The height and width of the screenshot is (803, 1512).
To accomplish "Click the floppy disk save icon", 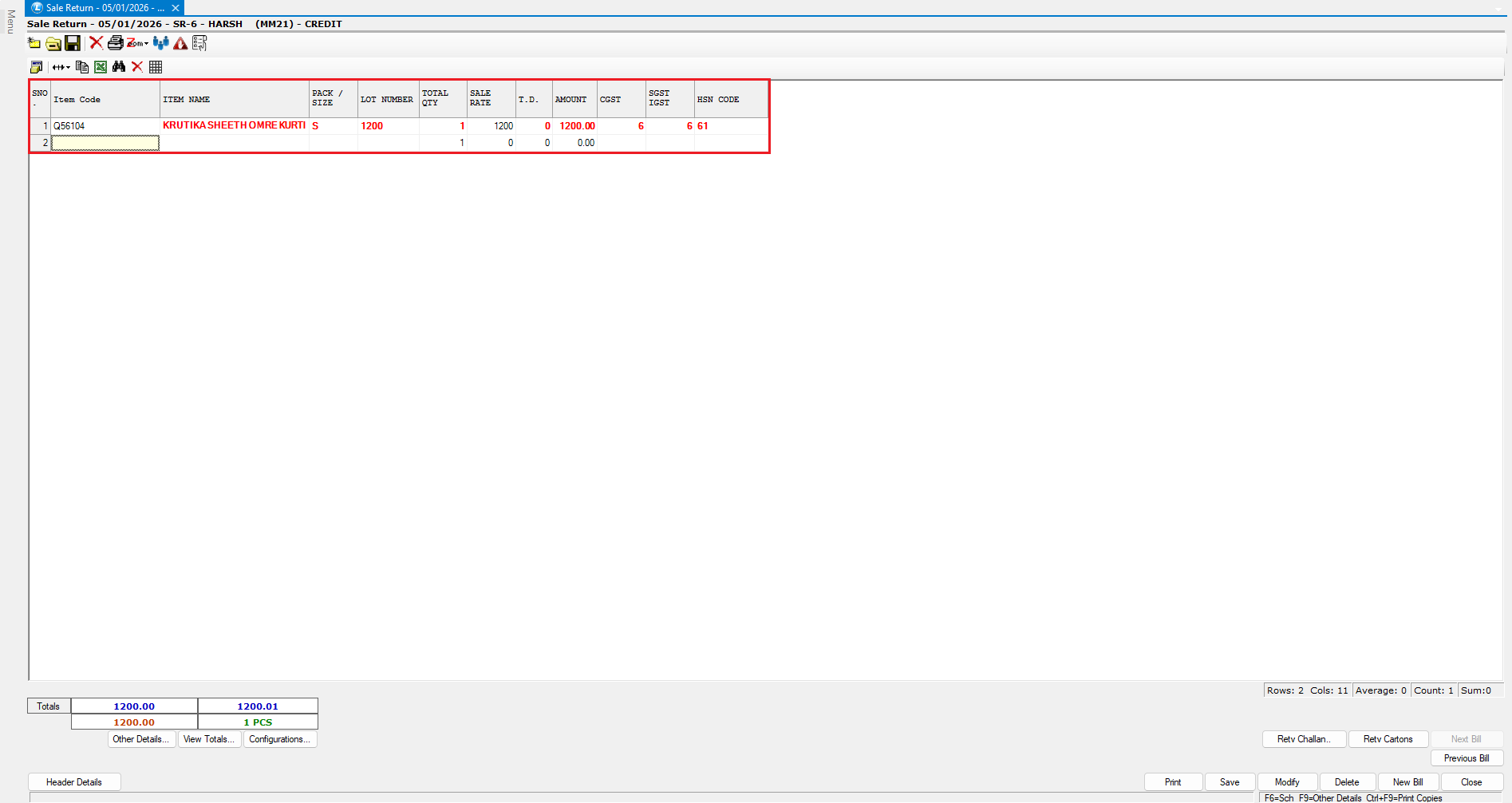I will (73, 43).
